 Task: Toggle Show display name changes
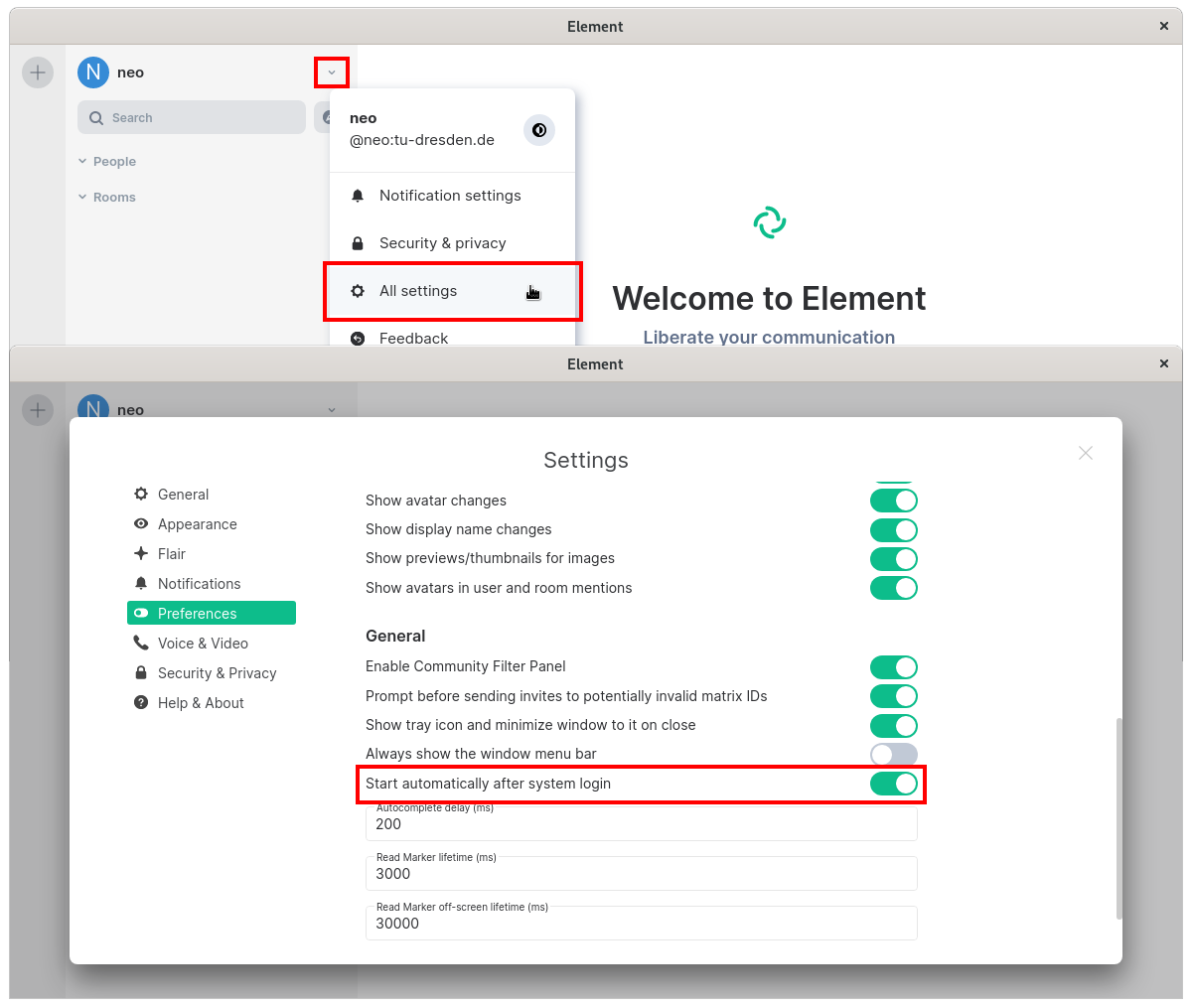tap(894, 530)
